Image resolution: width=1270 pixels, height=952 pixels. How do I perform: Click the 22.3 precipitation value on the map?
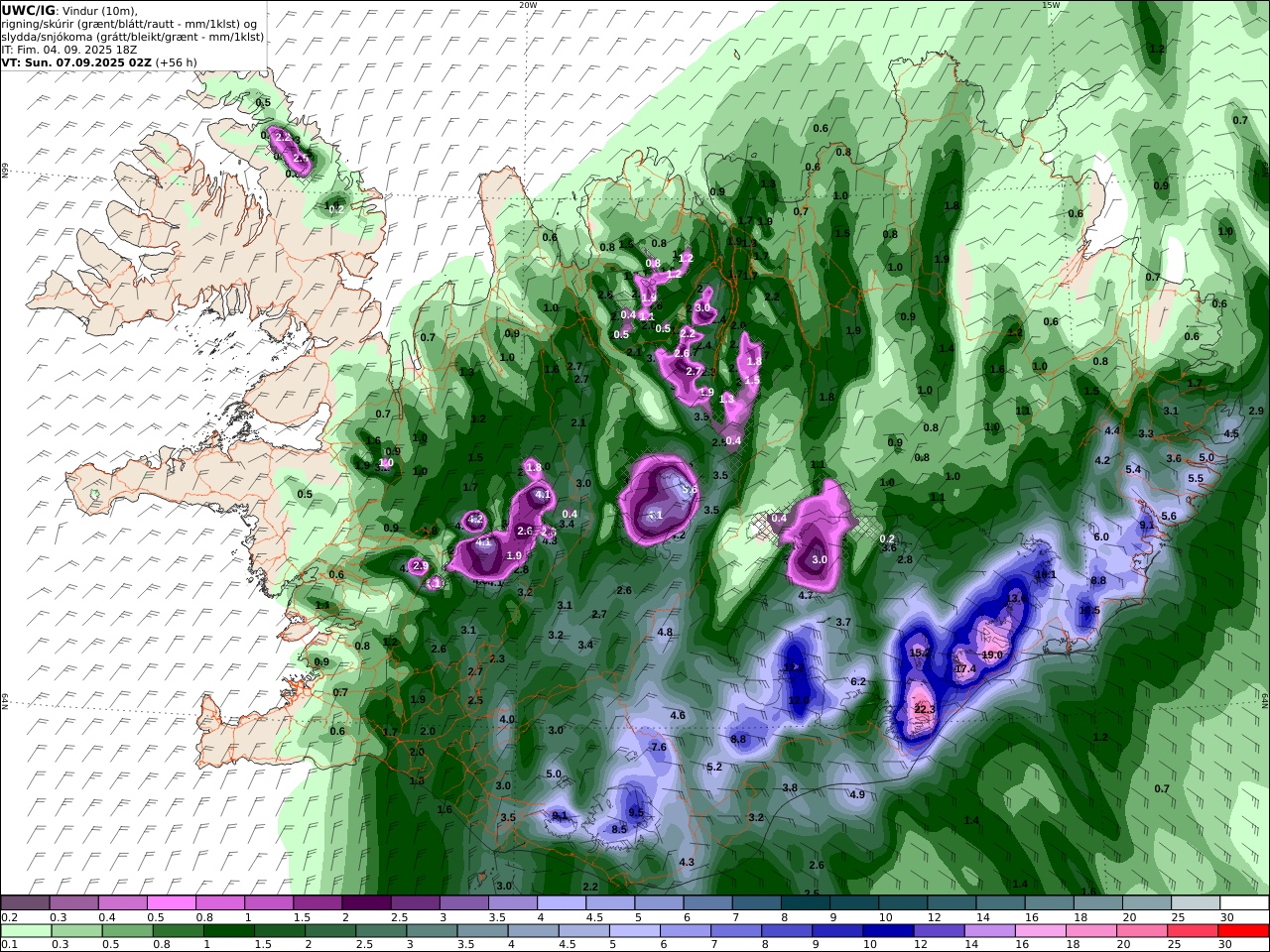pyautogui.click(x=924, y=709)
